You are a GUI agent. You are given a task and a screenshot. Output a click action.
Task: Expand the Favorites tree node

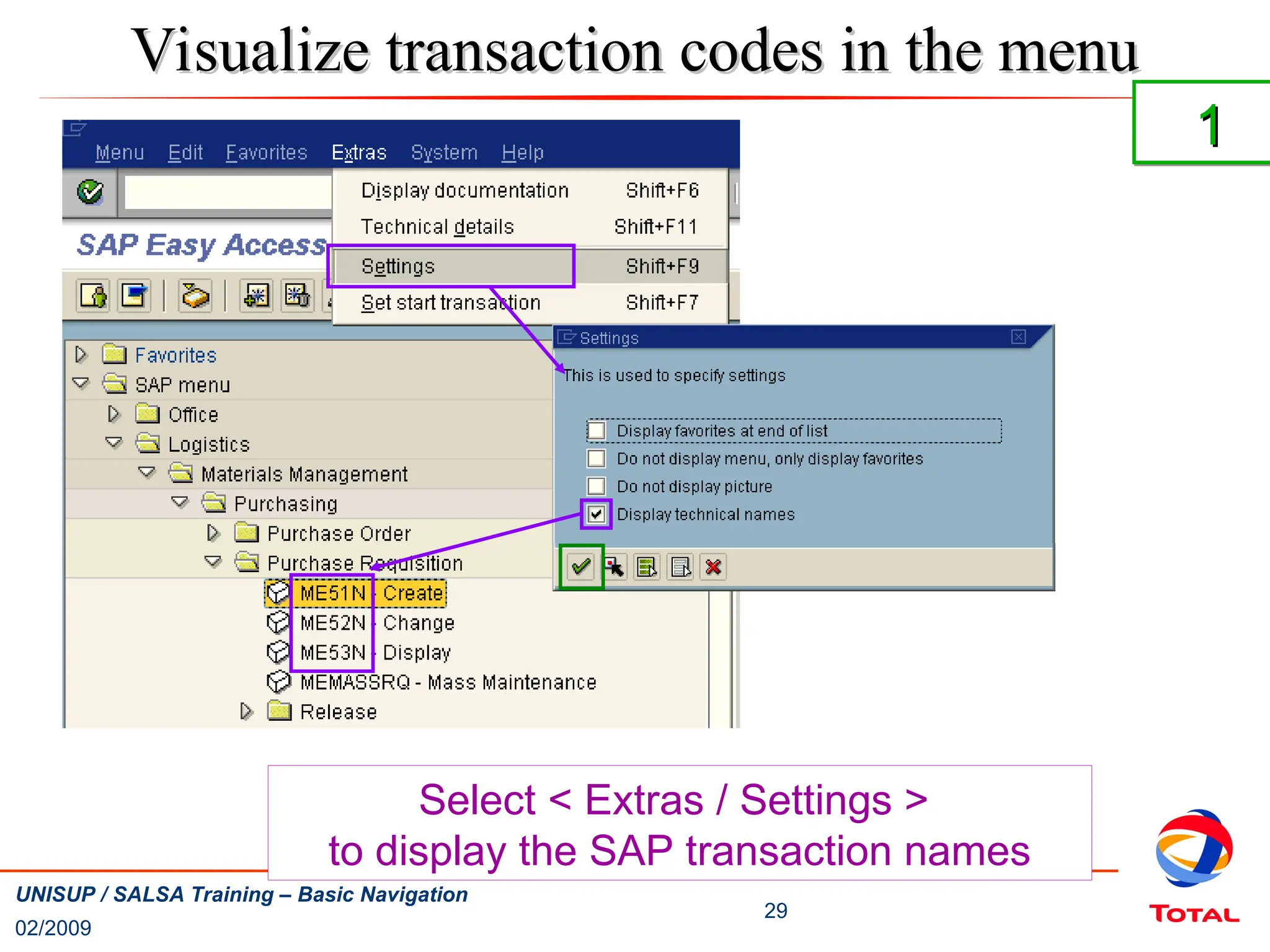click(81, 355)
